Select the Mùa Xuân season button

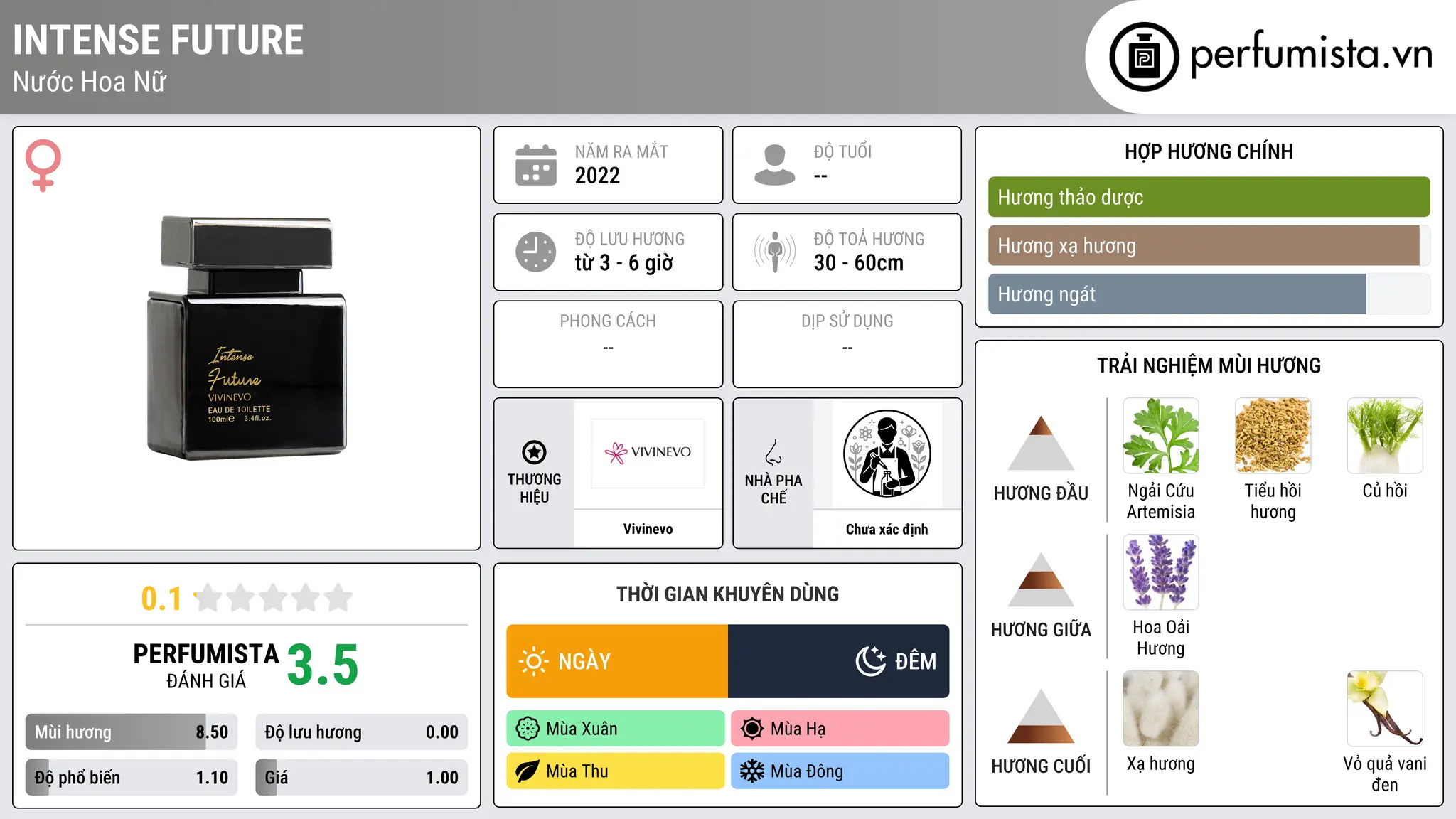[616, 729]
